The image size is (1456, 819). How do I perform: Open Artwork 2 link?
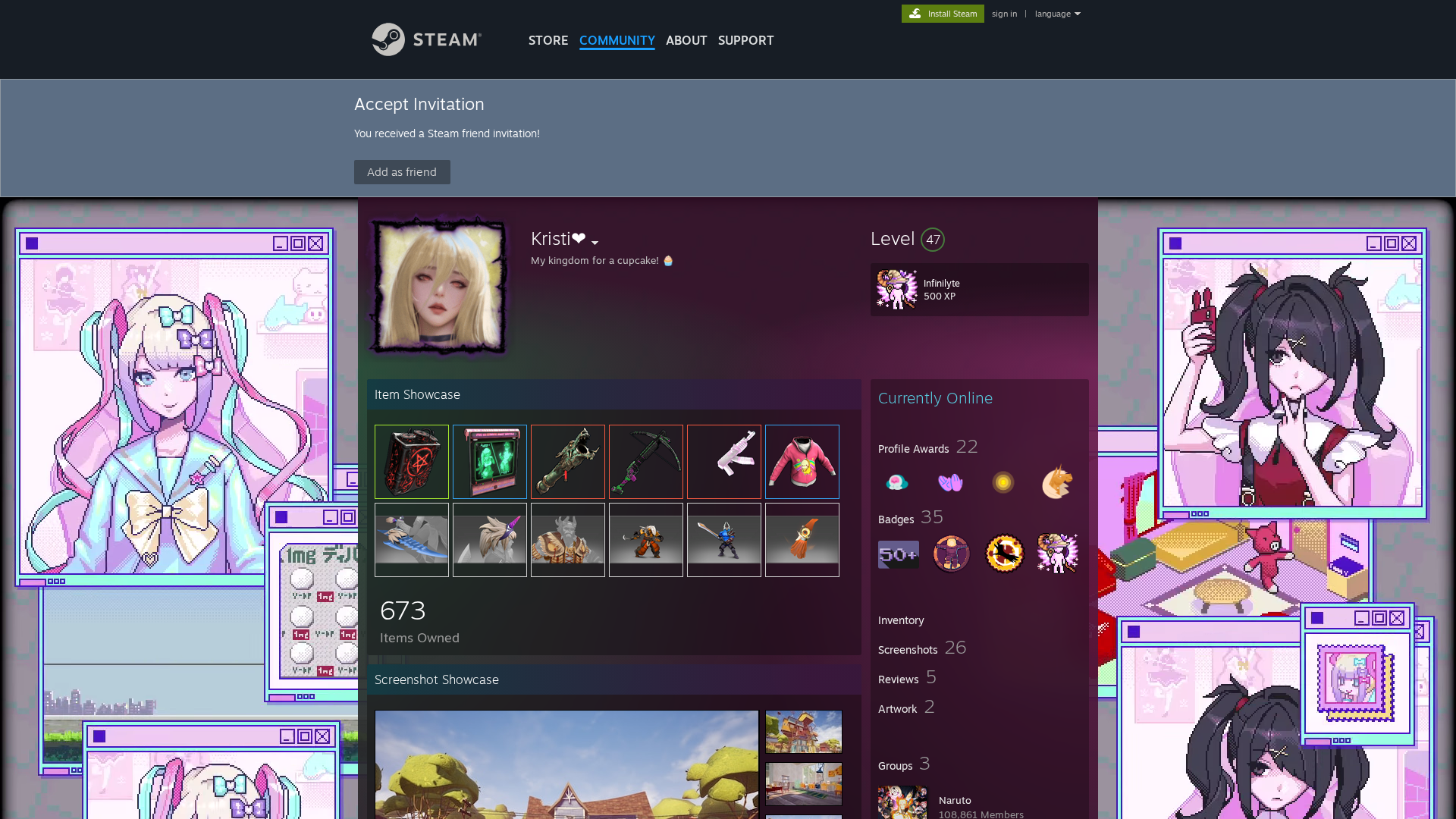(906, 708)
